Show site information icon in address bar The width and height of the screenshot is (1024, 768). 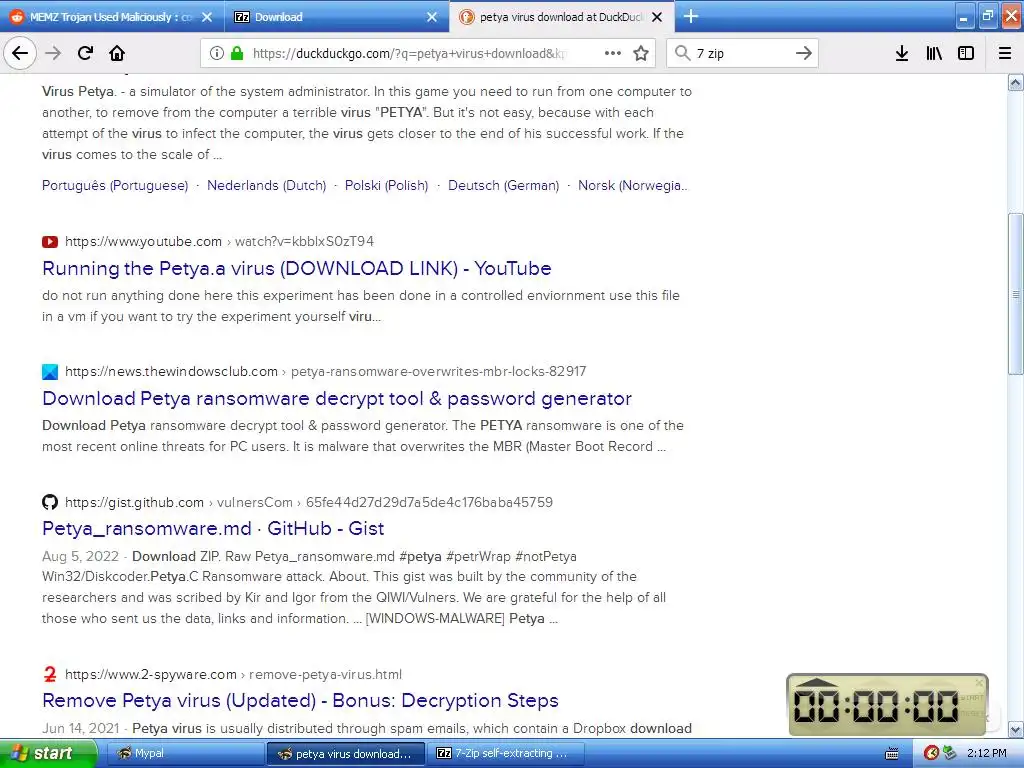click(x=216, y=53)
